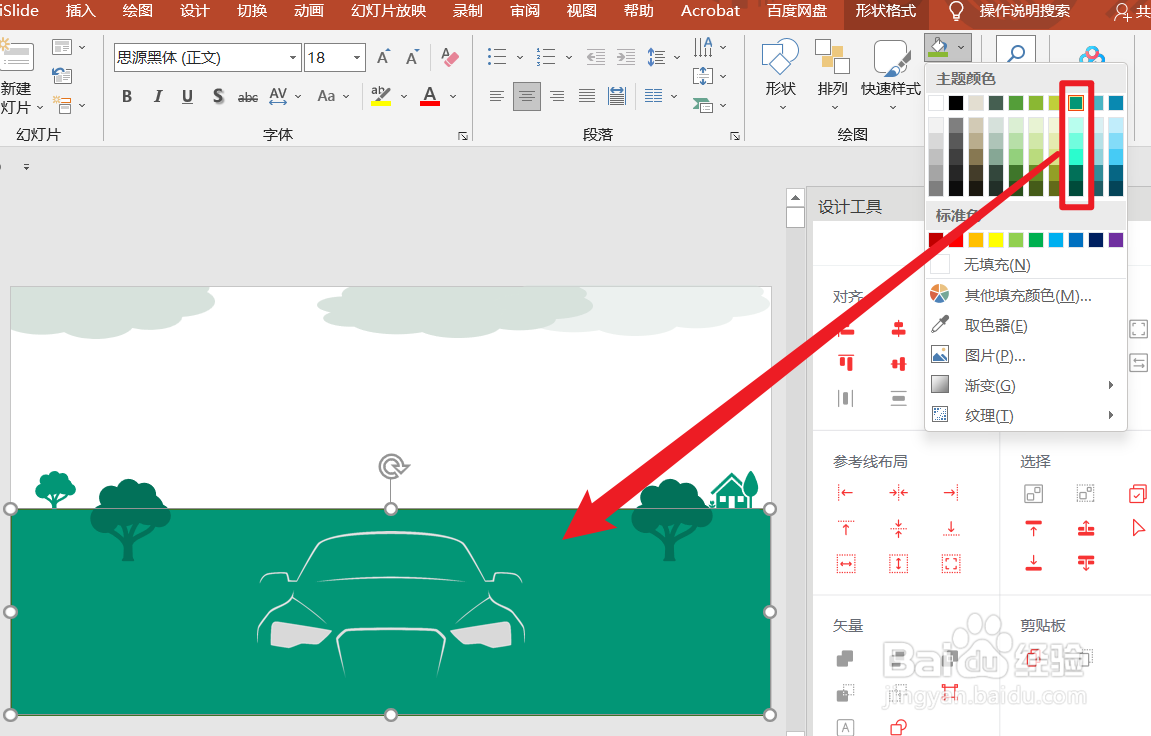This screenshot has width=1151, height=736.
Task: Open the 形状格式 ribbon tab
Action: [886, 11]
